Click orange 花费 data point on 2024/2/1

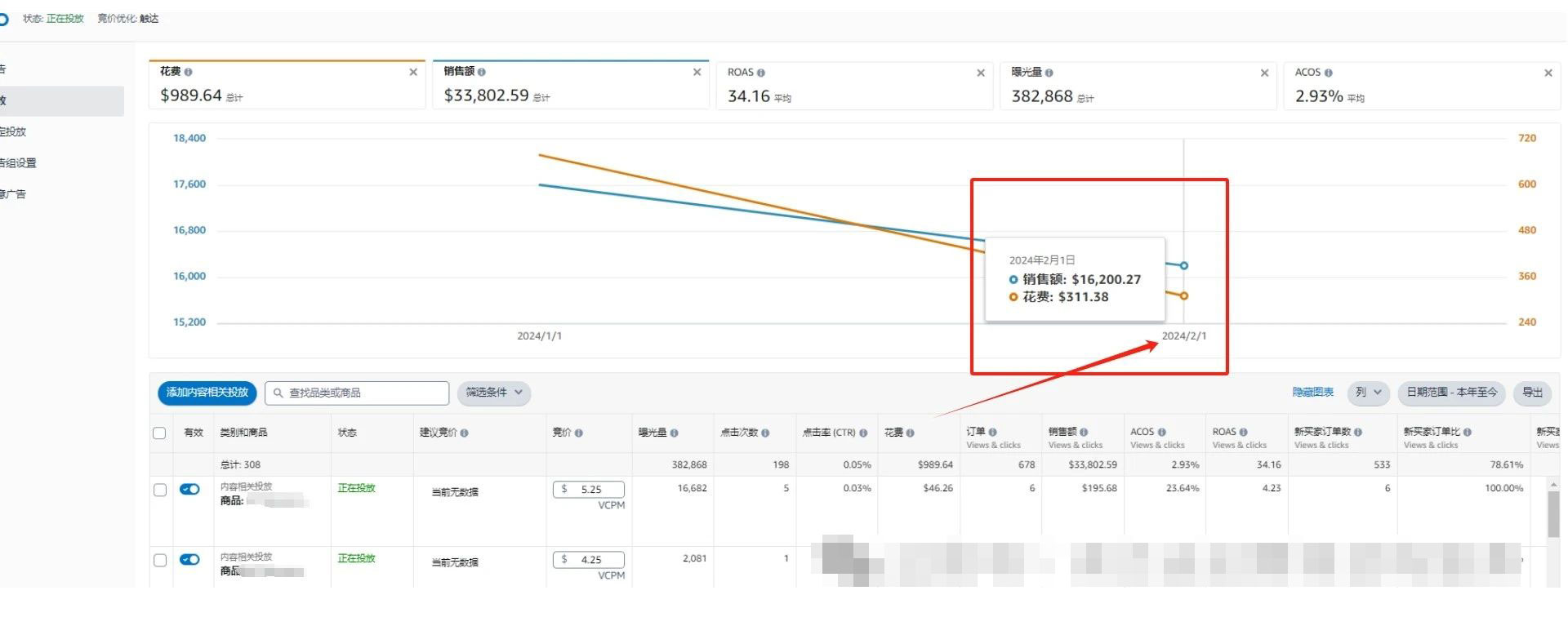click(1184, 295)
